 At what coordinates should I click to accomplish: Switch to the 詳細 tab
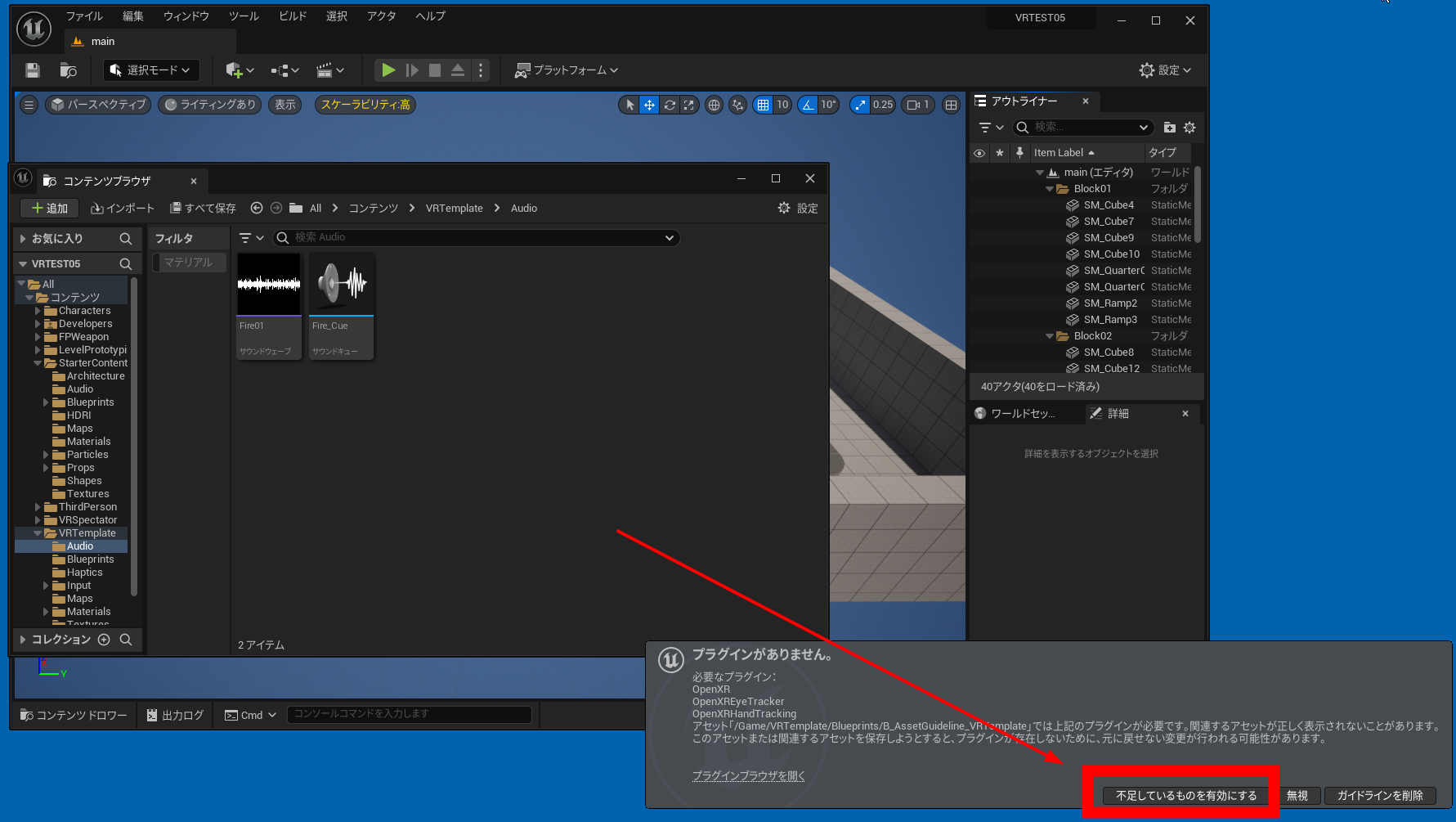1118,414
